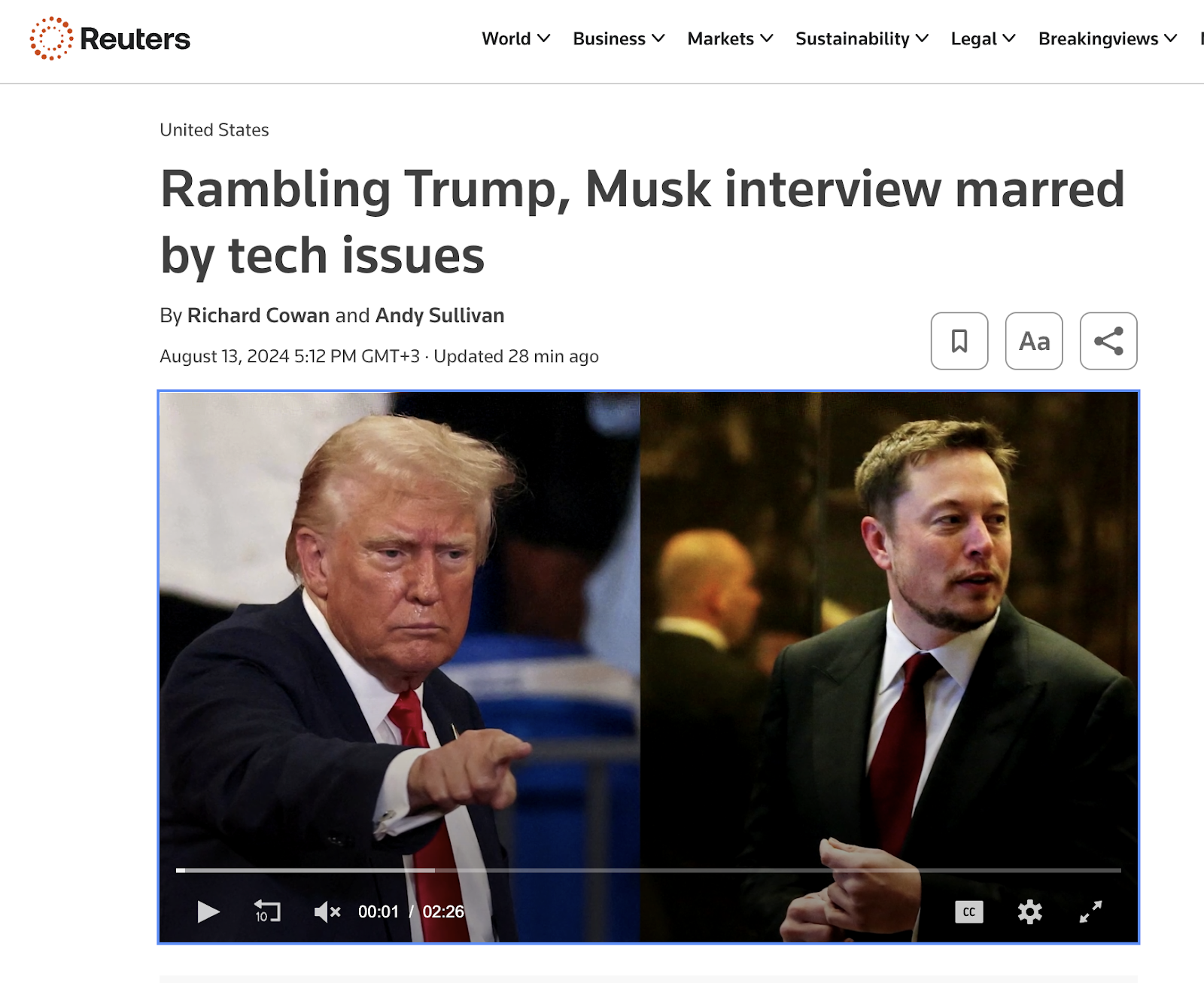1204x983 pixels.
Task: Expand the World menu
Action: click(x=516, y=38)
